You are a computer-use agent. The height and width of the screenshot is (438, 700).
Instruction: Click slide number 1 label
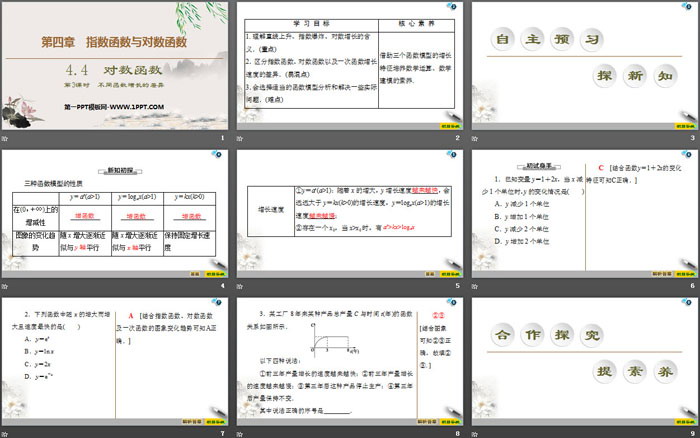(222, 138)
